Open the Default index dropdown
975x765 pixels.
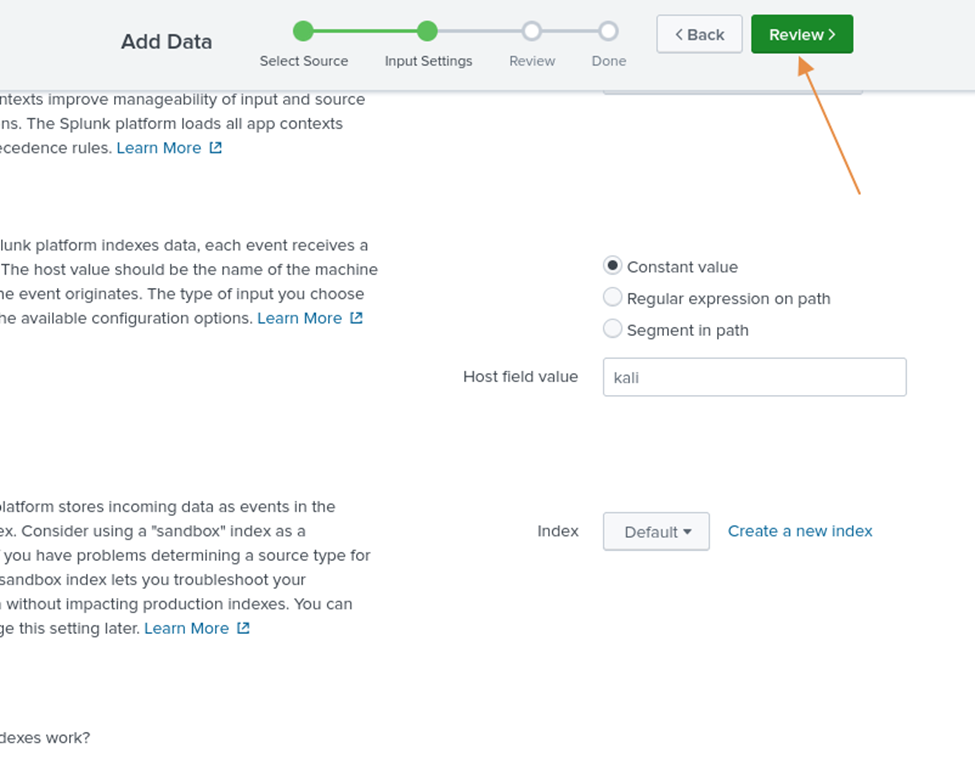point(656,531)
